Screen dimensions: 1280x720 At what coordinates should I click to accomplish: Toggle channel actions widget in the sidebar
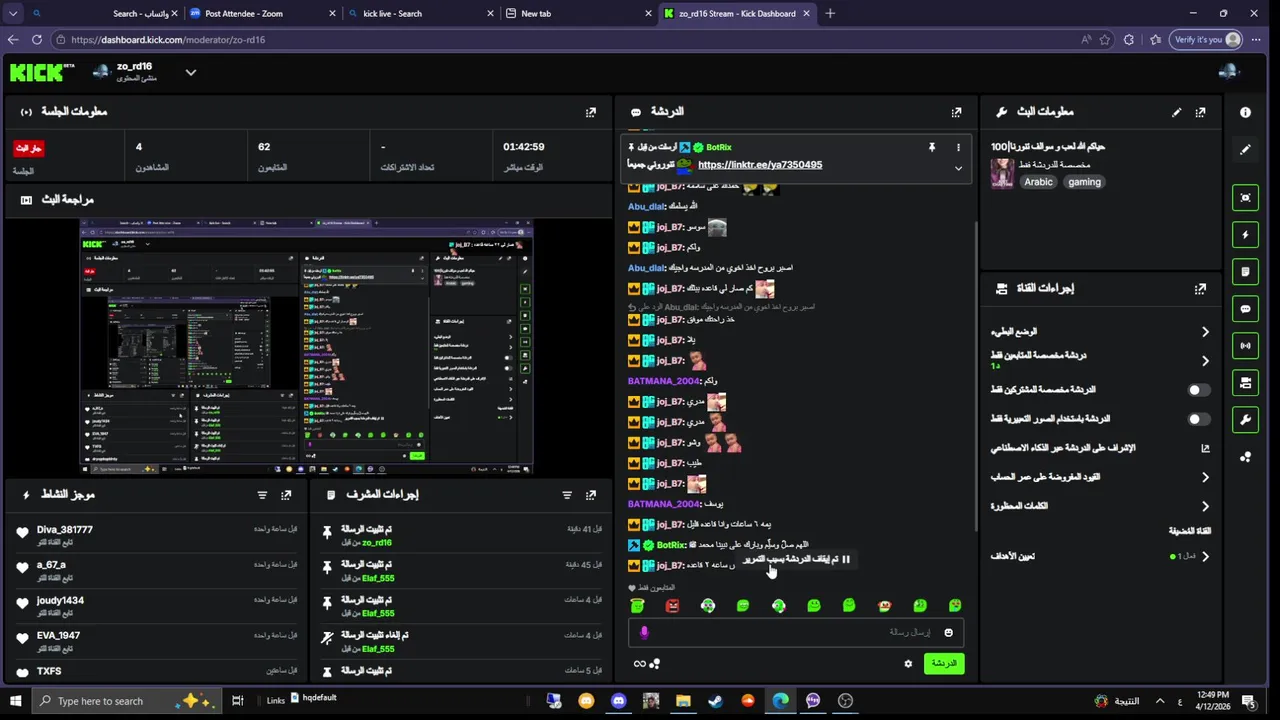pyautogui.click(x=1245, y=382)
